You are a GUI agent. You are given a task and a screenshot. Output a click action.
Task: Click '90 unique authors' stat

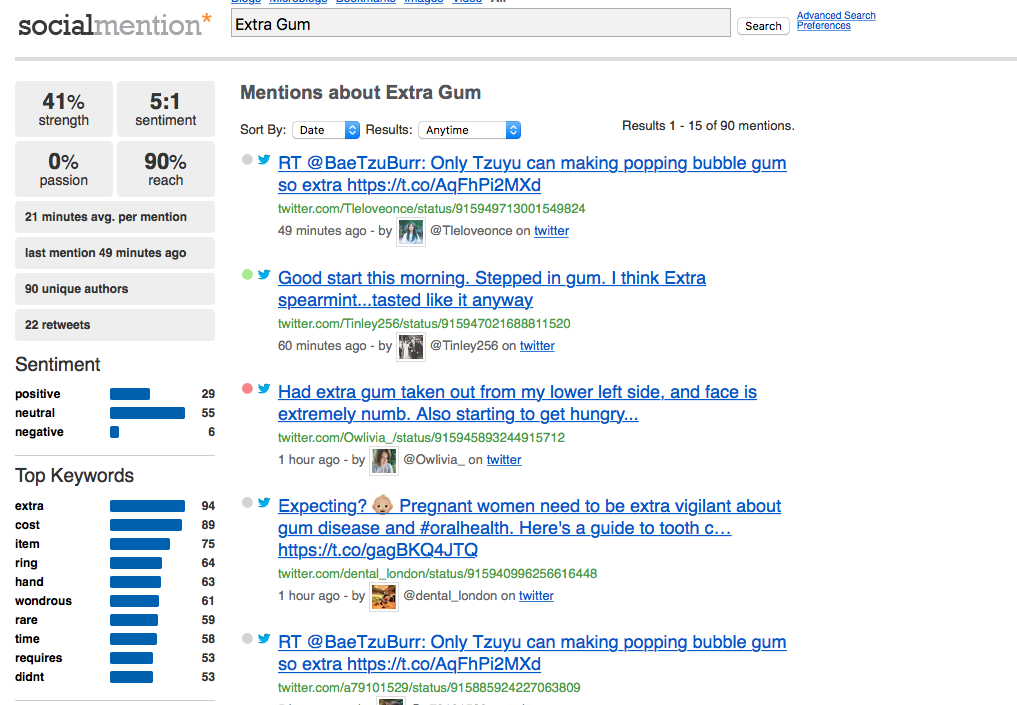(x=115, y=289)
